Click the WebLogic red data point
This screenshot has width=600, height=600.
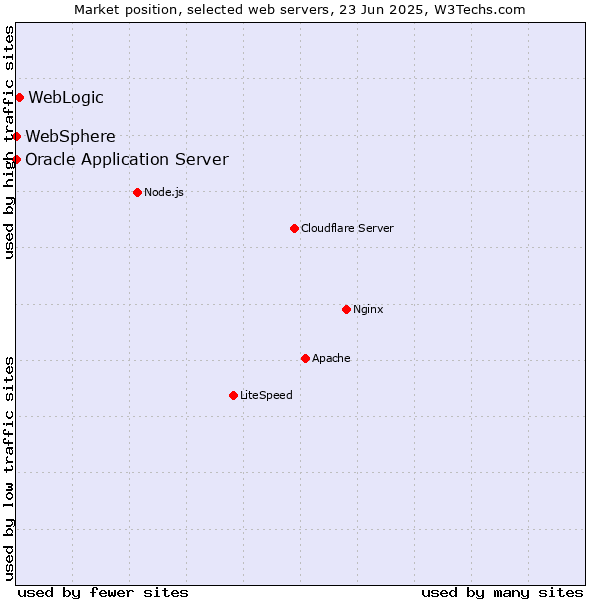click(20, 98)
